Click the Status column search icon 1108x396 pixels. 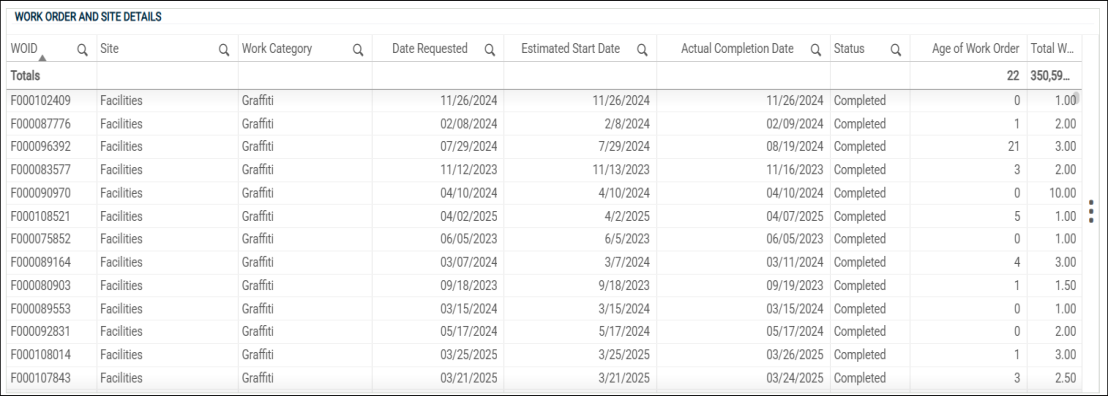(x=896, y=50)
